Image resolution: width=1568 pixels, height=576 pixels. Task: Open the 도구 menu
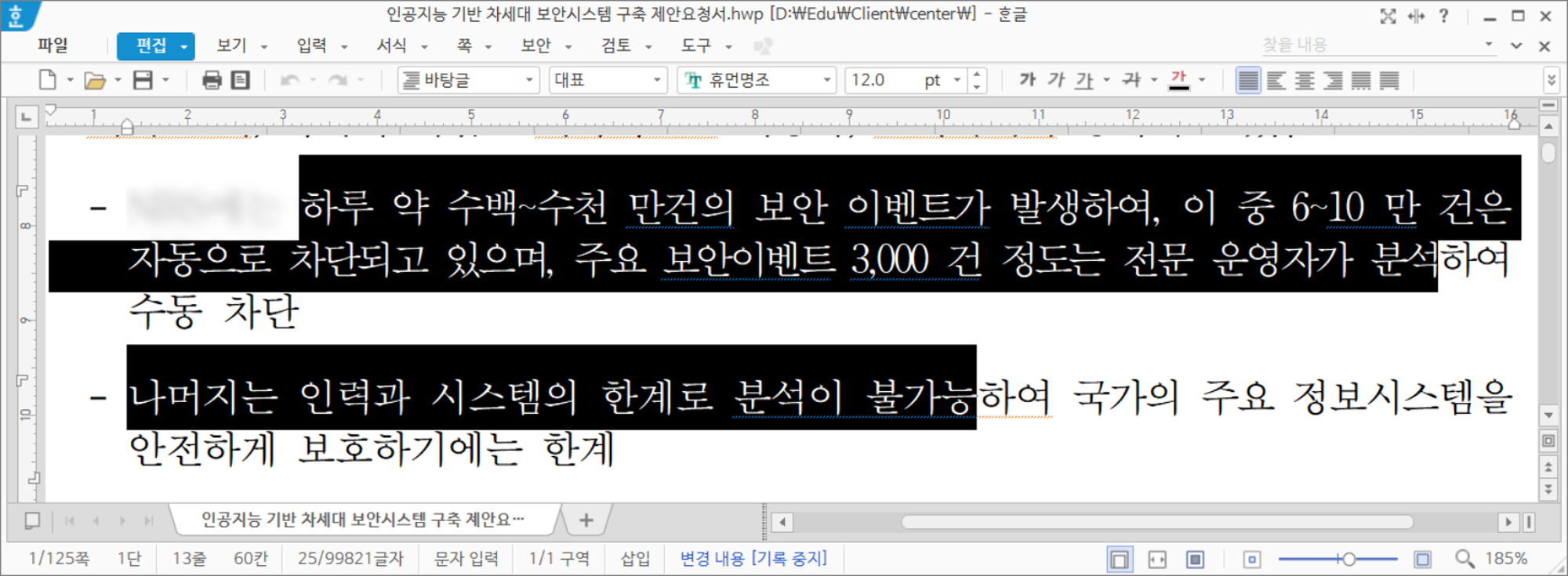696,45
